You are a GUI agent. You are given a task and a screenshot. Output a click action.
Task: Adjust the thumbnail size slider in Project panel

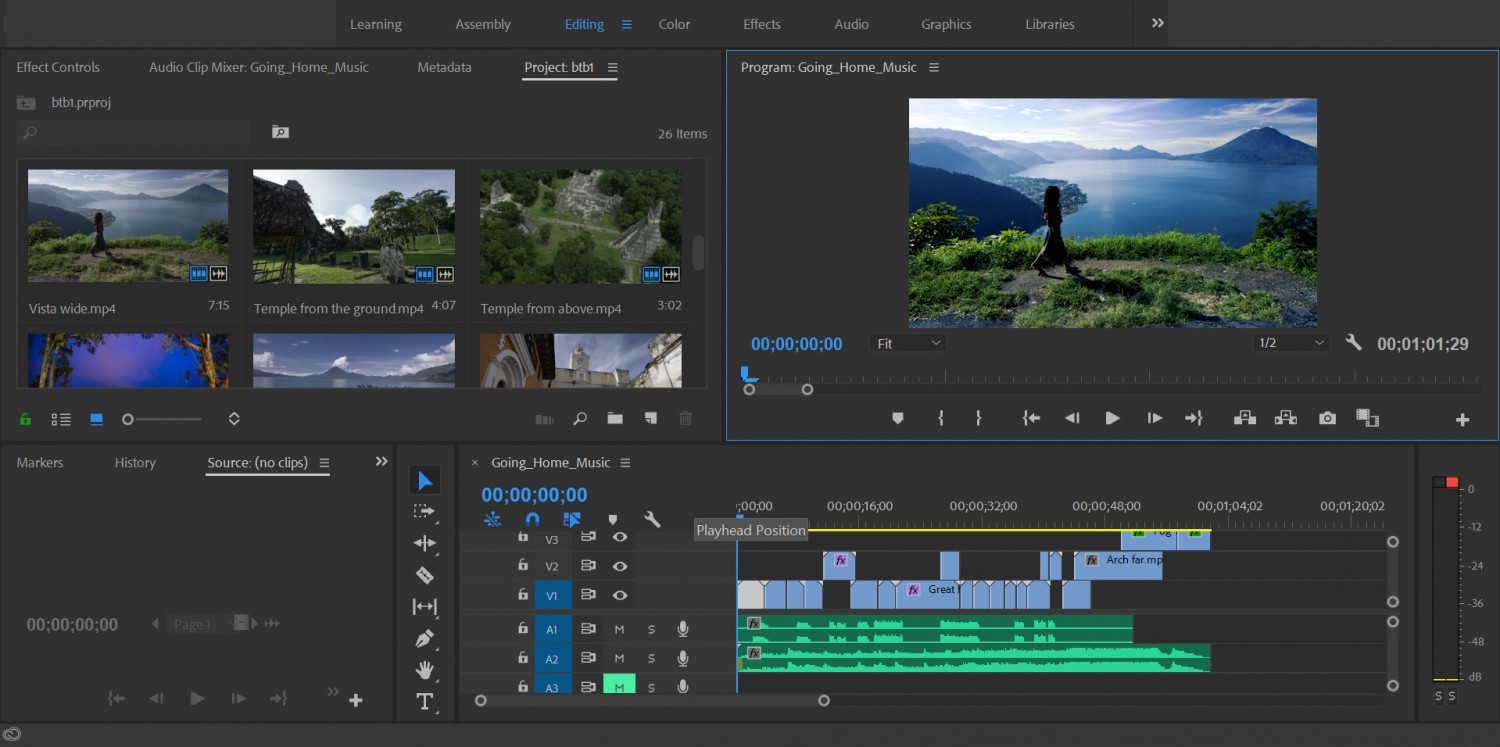[x=163, y=419]
